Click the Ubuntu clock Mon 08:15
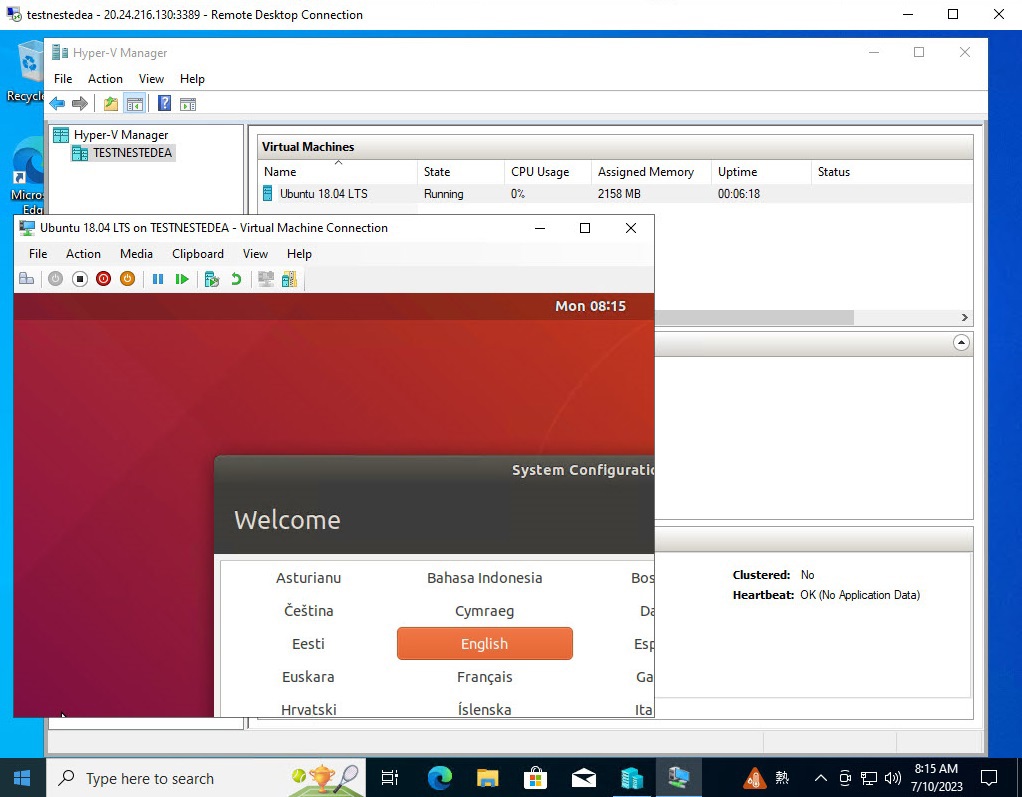This screenshot has height=797, width=1022. 590,306
